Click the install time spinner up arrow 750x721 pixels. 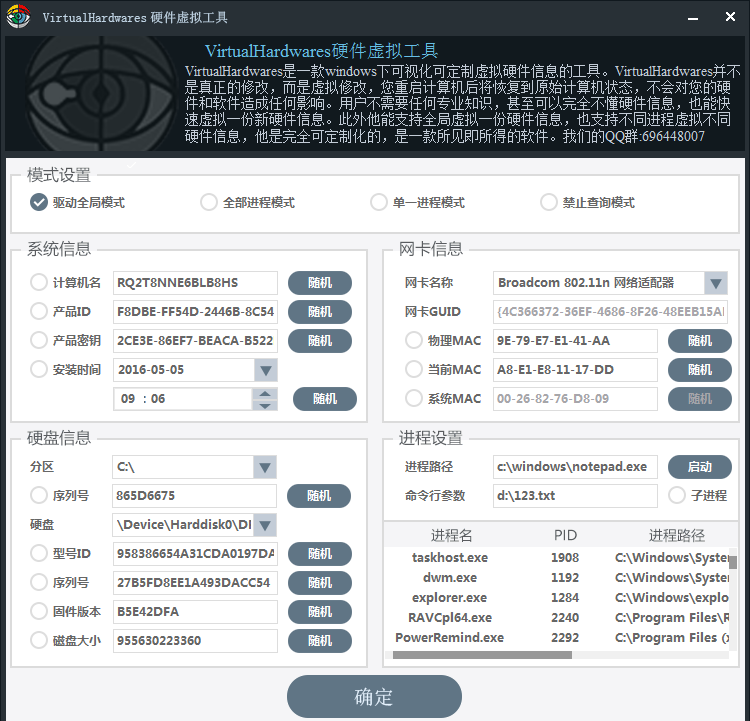tap(265, 393)
